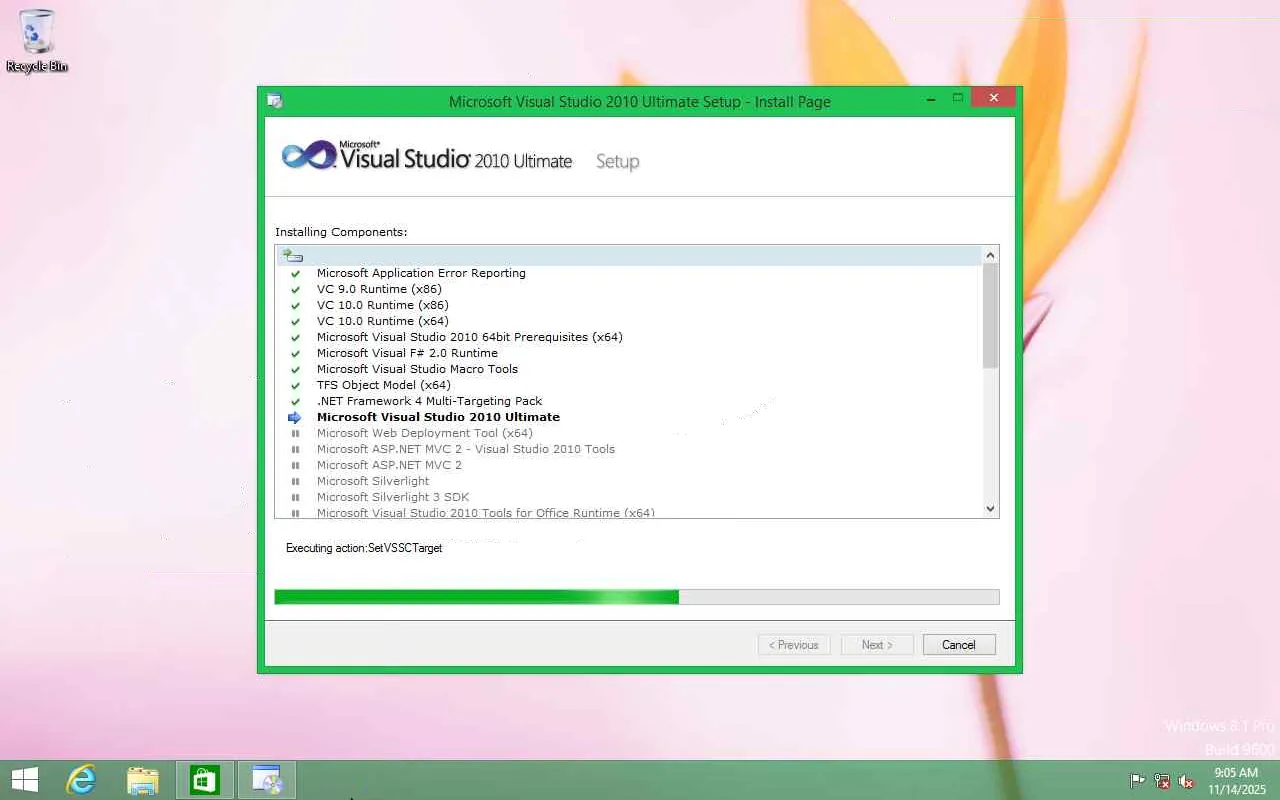Viewport: 1280px width, 800px height.
Task: Click the setup window title bar icon
Action: [x=275, y=100]
